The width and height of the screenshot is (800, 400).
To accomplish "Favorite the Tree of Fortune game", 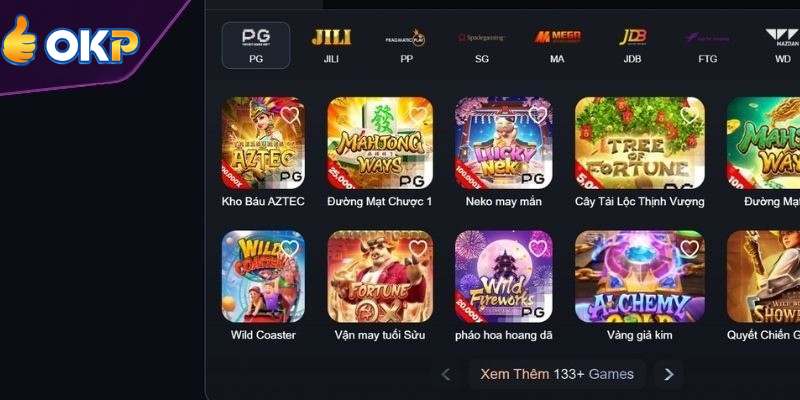I will point(689,114).
